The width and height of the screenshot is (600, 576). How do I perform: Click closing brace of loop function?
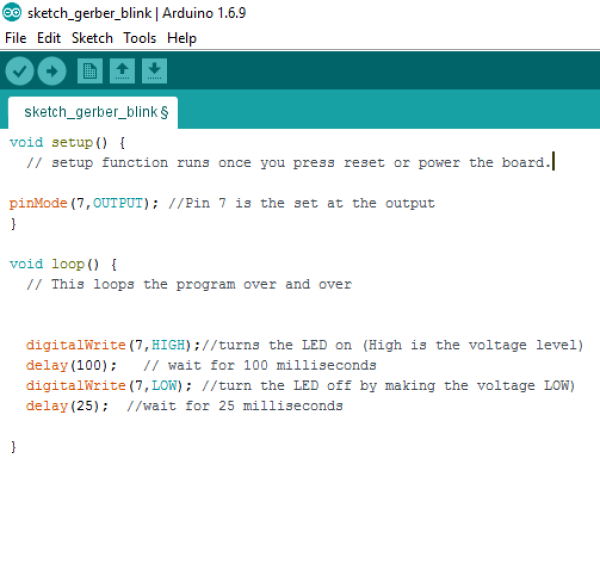click(13, 447)
